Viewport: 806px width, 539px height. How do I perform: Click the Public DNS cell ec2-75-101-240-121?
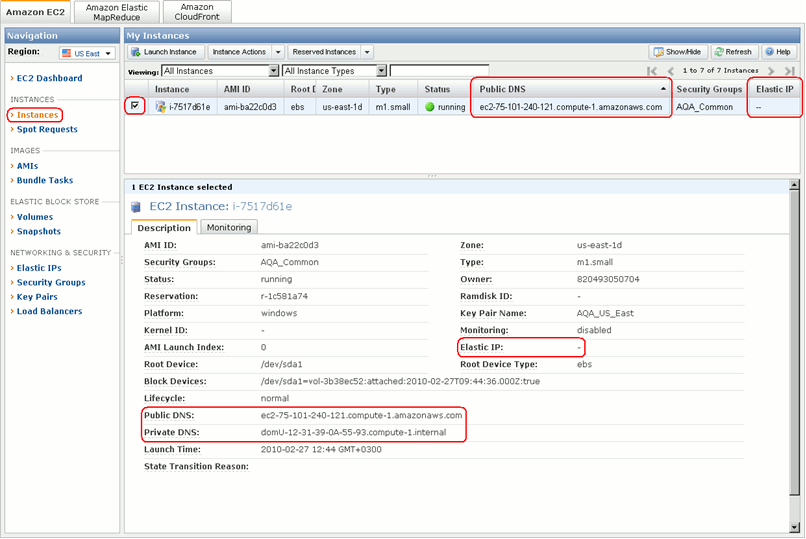pyautogui.click(x=571, y=107)
